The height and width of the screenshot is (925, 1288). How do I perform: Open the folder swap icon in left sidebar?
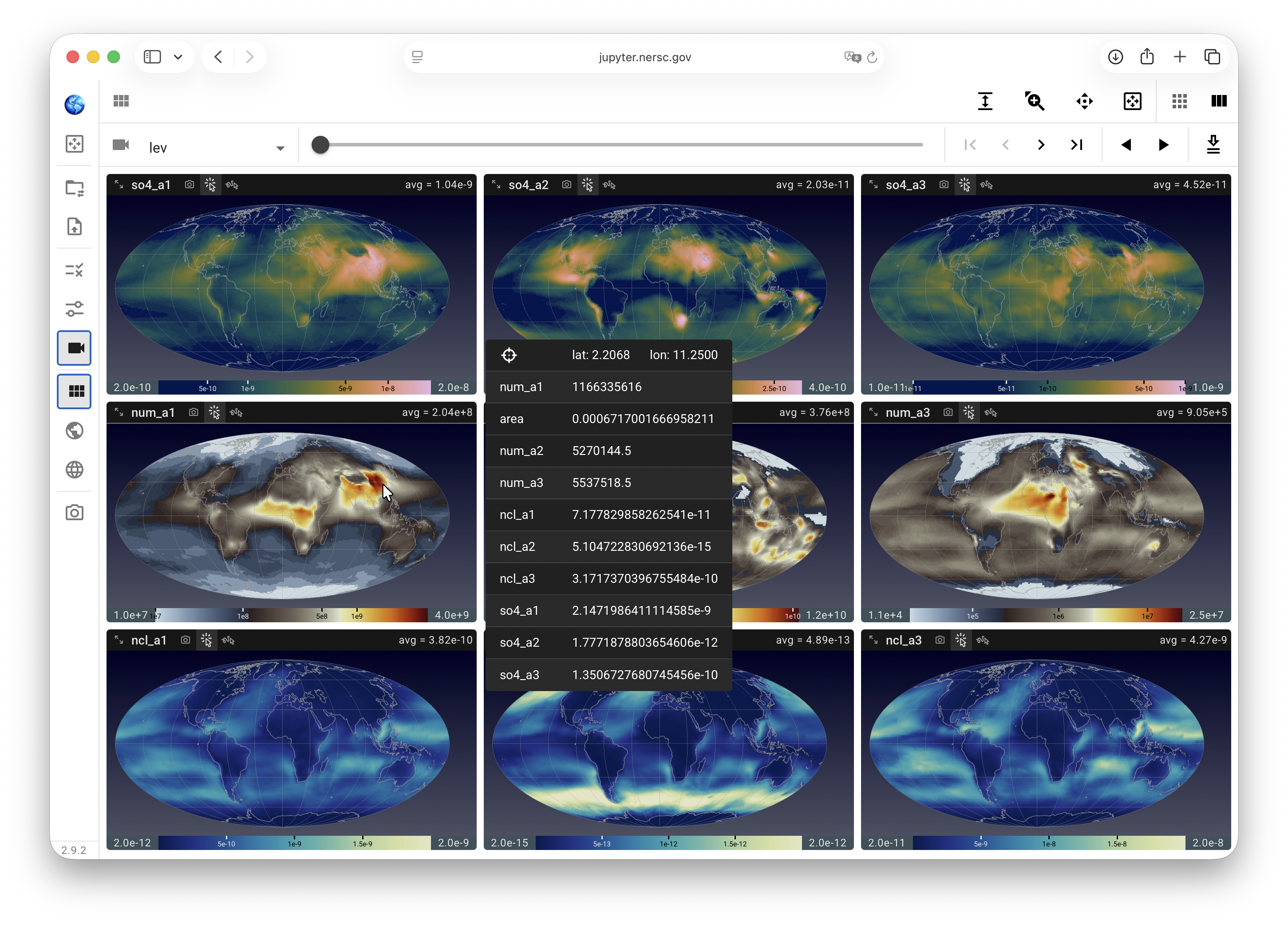[x=75, y=188]
